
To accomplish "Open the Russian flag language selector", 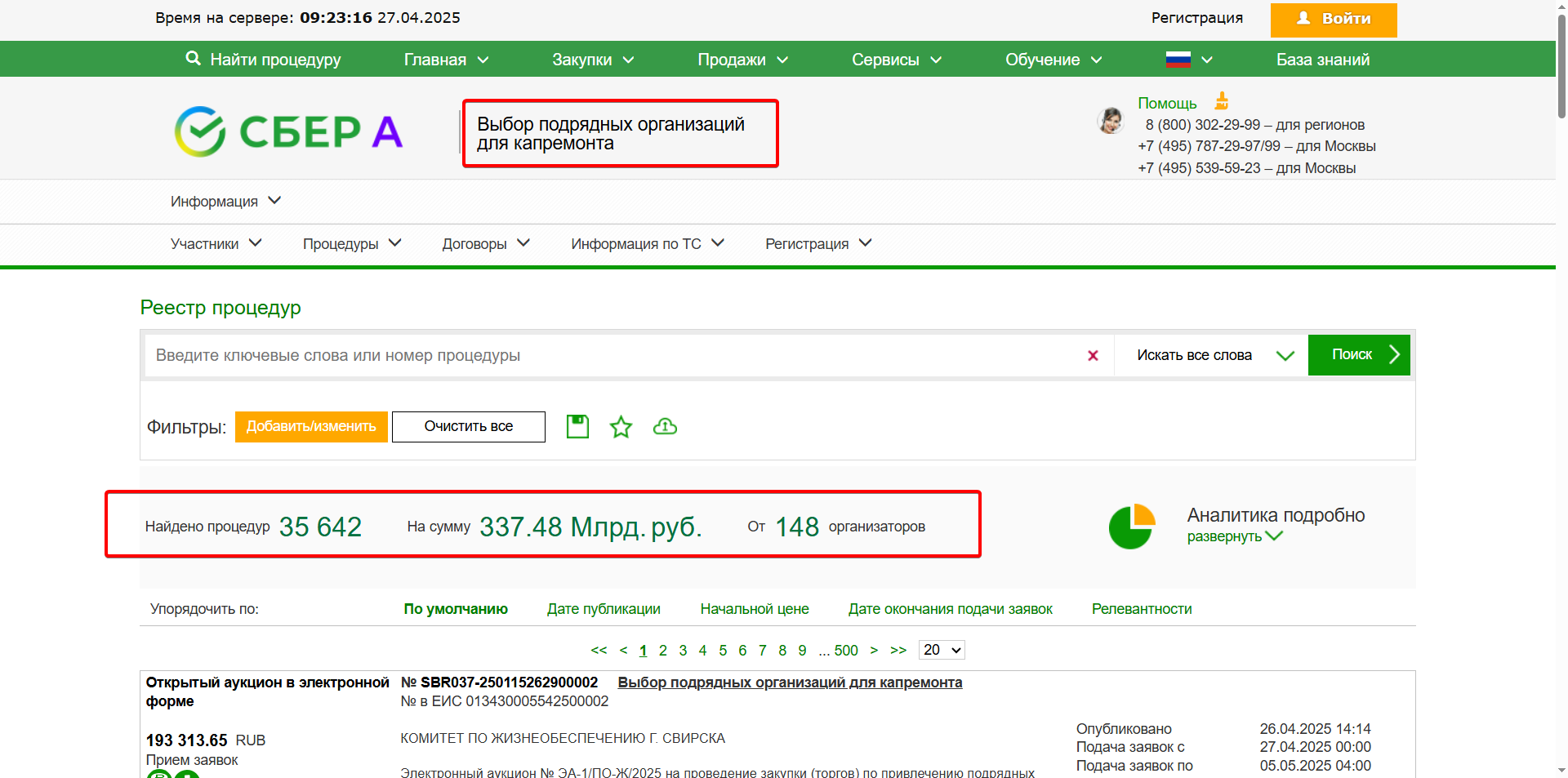I will pos(1188,60).
